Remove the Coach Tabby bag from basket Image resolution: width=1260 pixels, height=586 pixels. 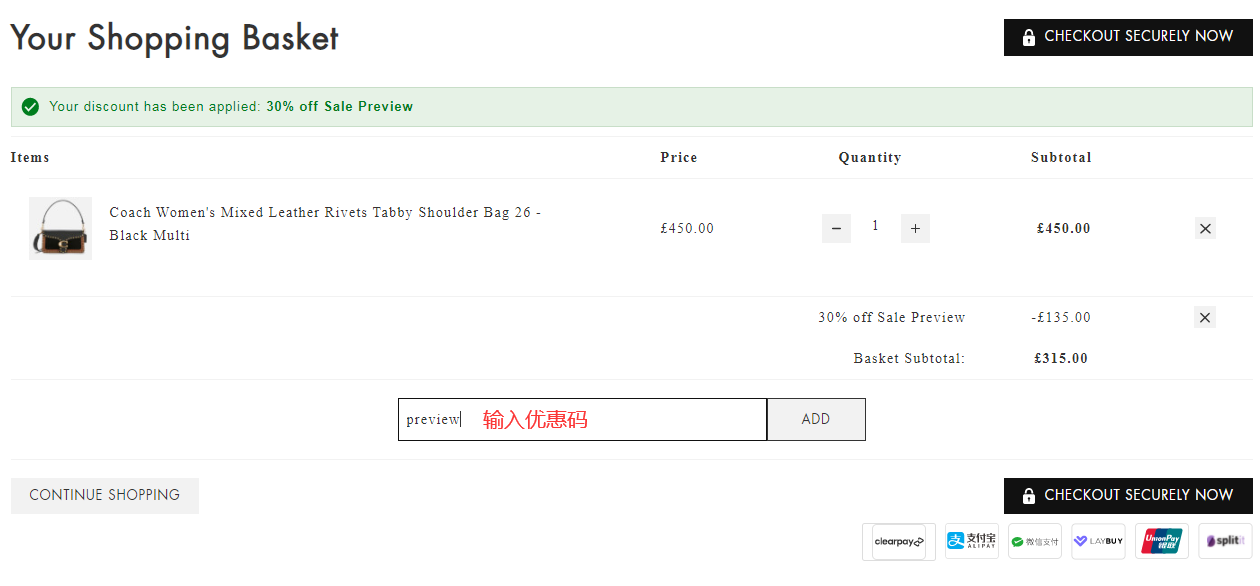pyautogui.click(x=1205, y=228)
